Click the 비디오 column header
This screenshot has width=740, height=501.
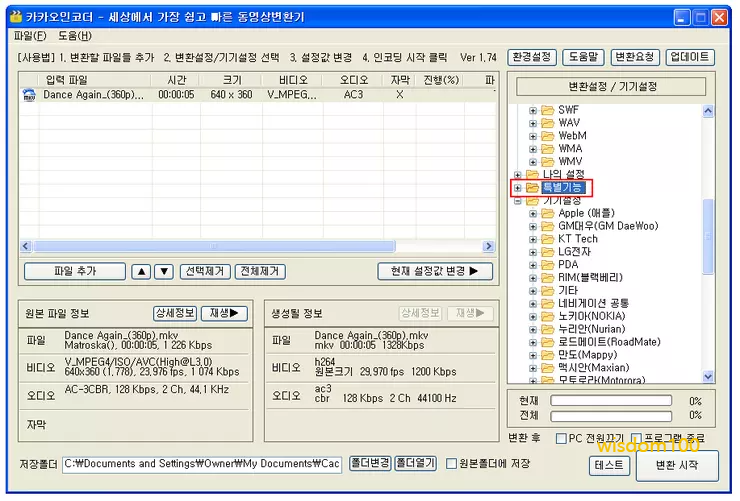point(293,80)
